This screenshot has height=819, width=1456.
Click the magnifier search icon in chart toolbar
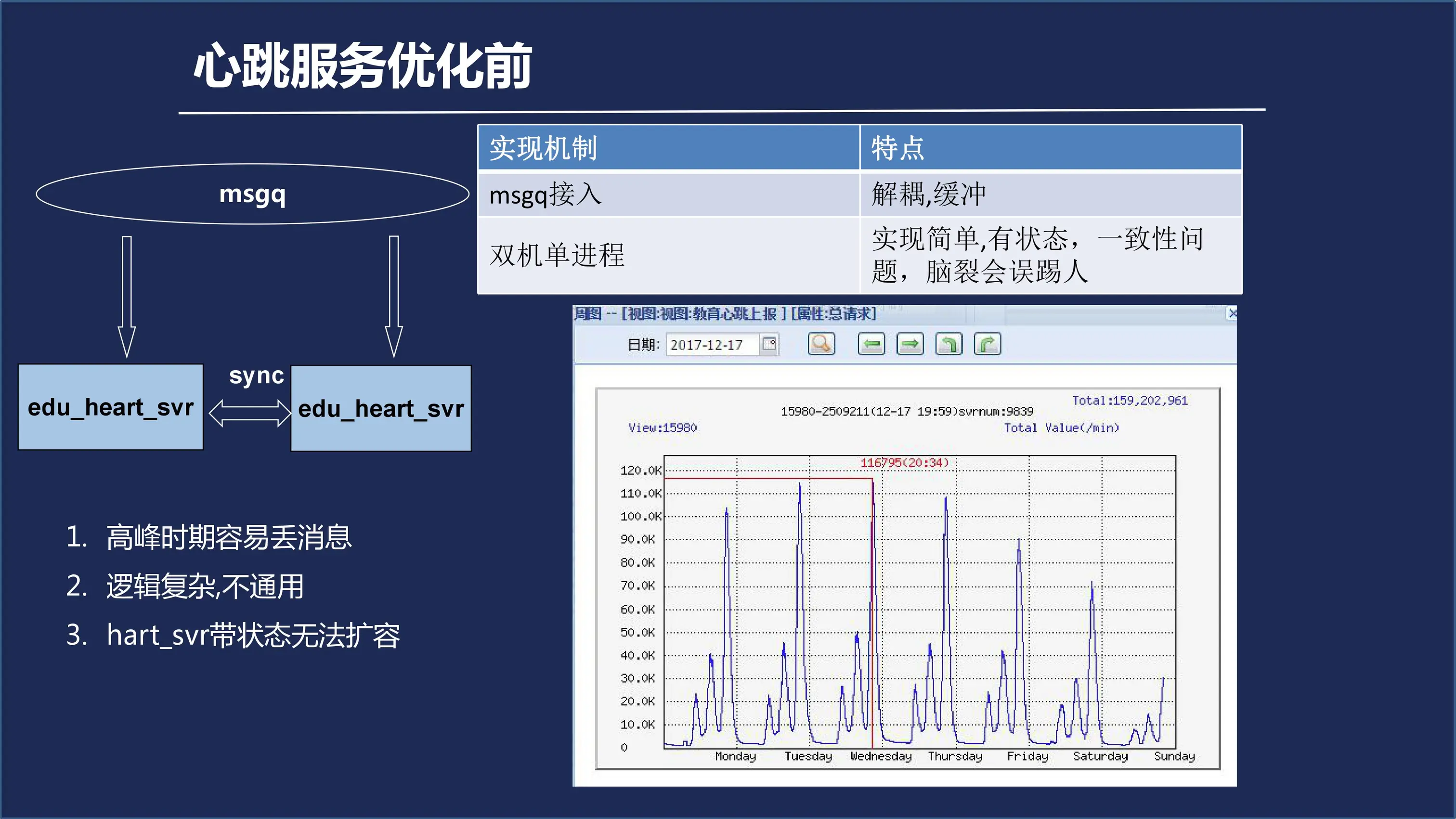(x=821, y=344)
